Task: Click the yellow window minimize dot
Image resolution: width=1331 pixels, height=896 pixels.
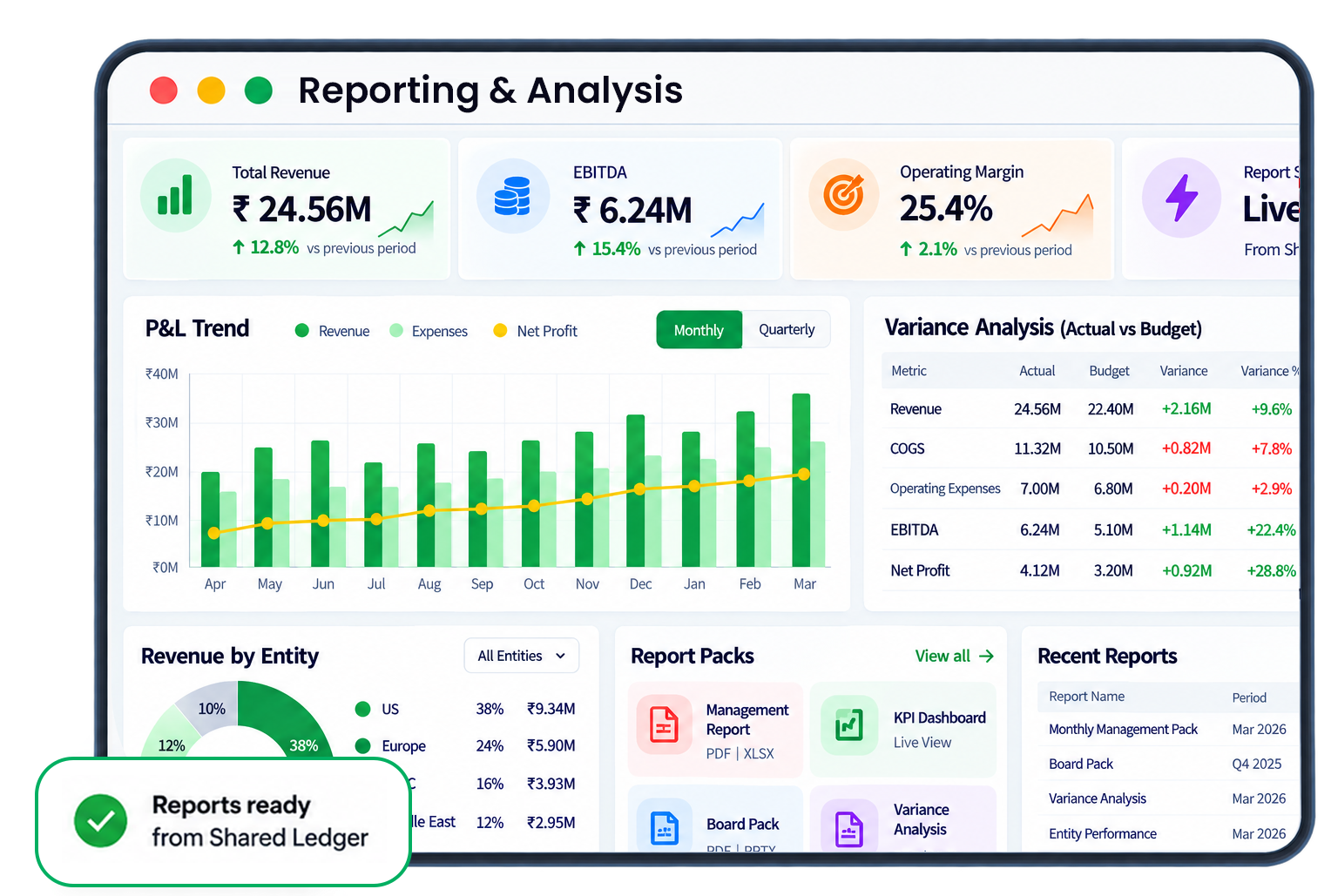Action: 212,91
